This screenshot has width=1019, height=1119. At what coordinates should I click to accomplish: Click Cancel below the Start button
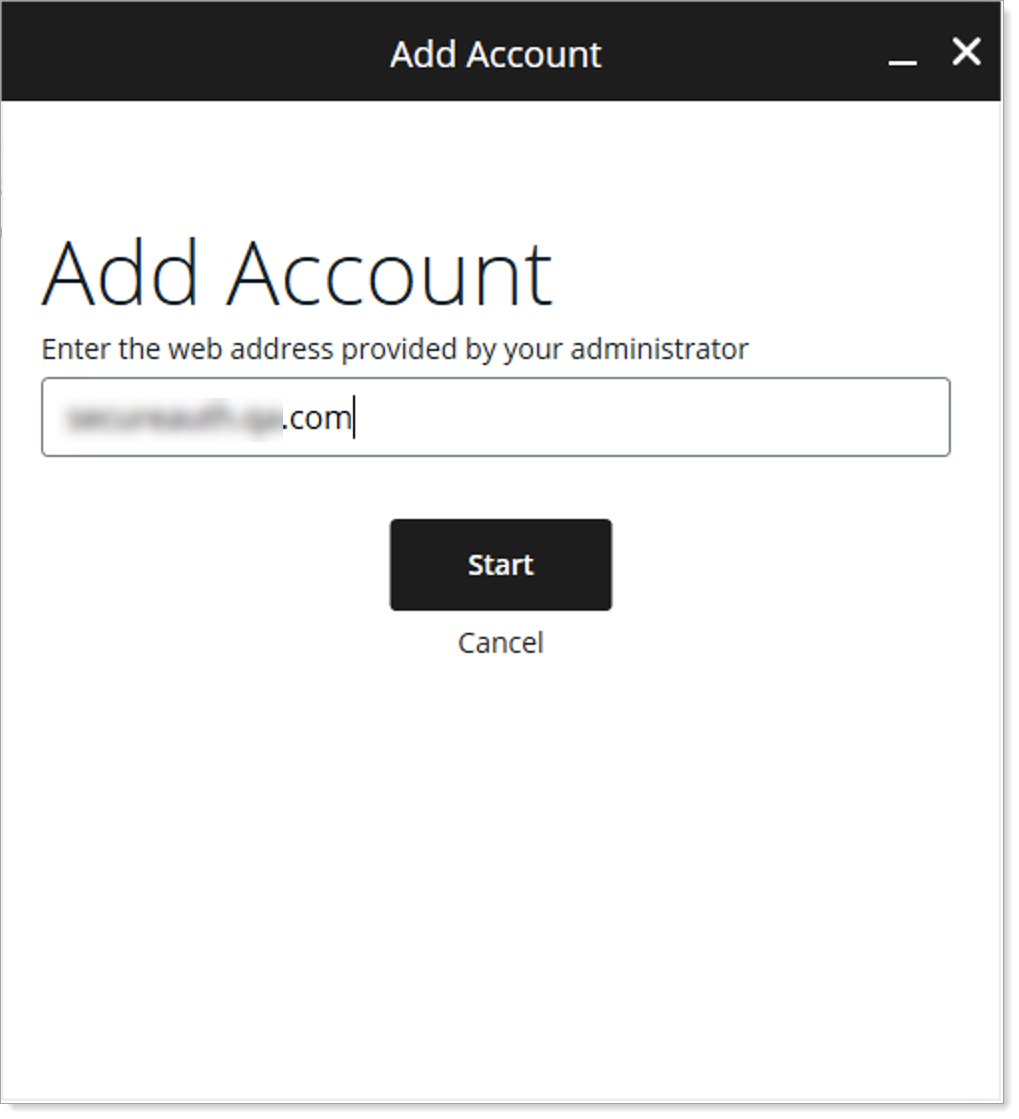click(x=500, y=643)
